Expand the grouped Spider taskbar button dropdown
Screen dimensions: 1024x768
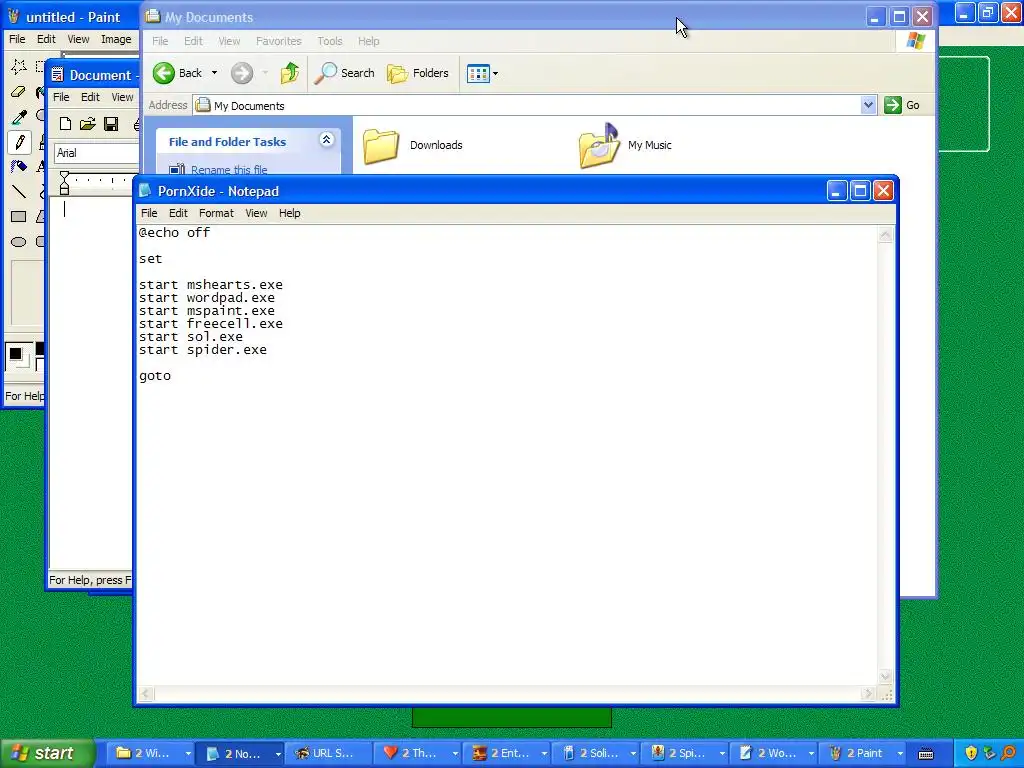pos(722,754)
